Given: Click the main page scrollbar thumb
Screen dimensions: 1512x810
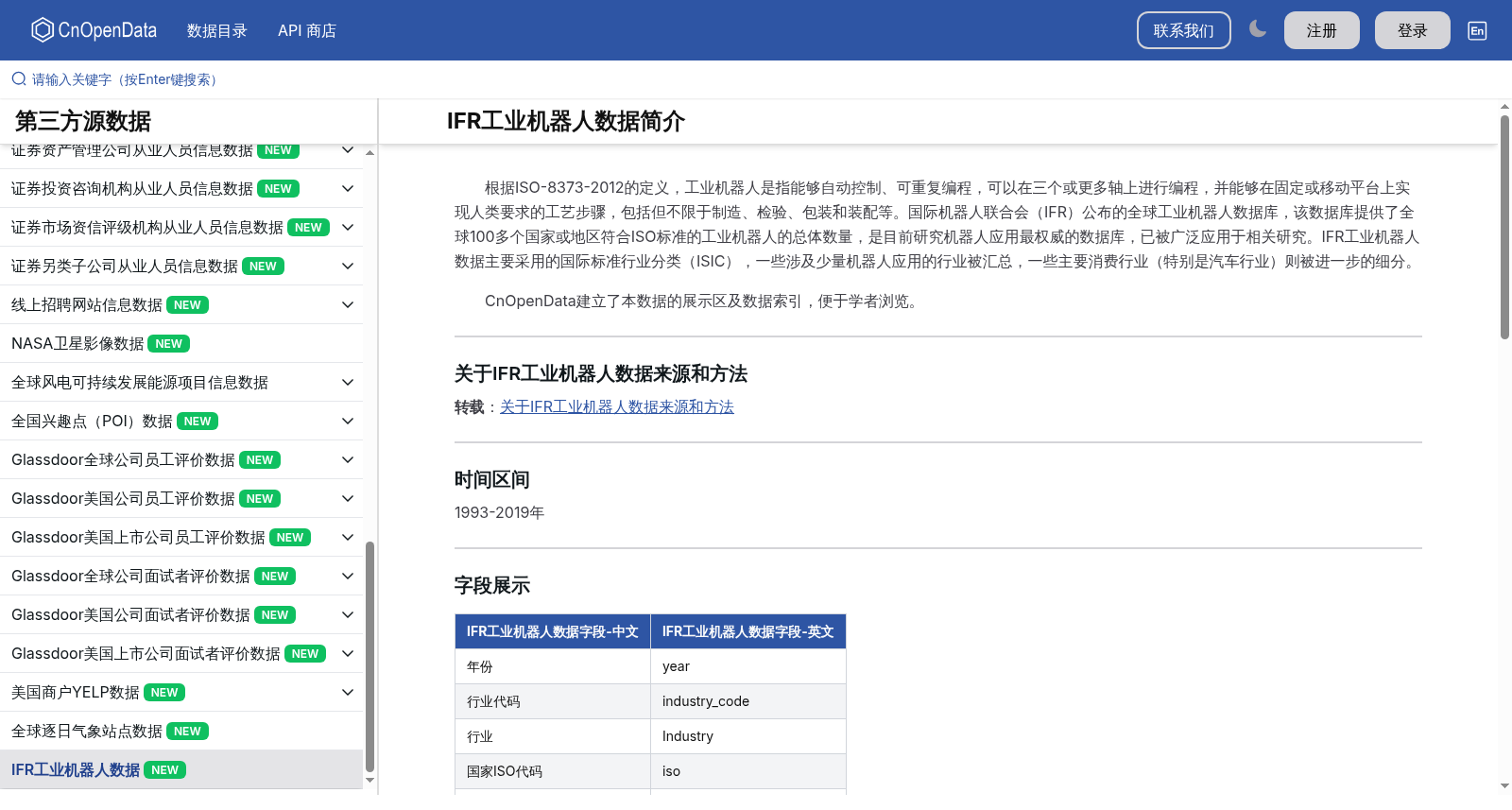Looking at the screenshot, I should [x=1504, y=226].
